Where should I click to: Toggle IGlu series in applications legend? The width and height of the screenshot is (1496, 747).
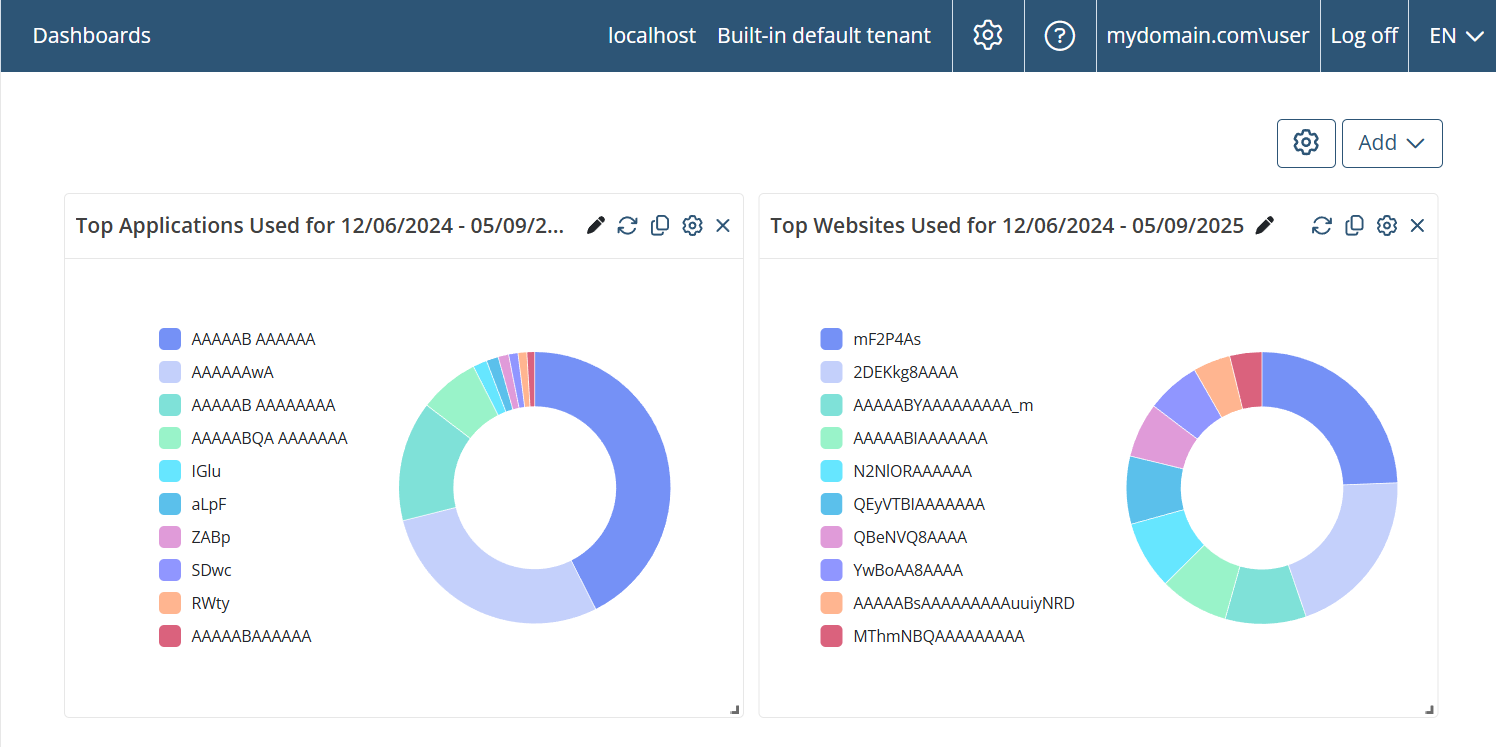[x=208, y=471]
